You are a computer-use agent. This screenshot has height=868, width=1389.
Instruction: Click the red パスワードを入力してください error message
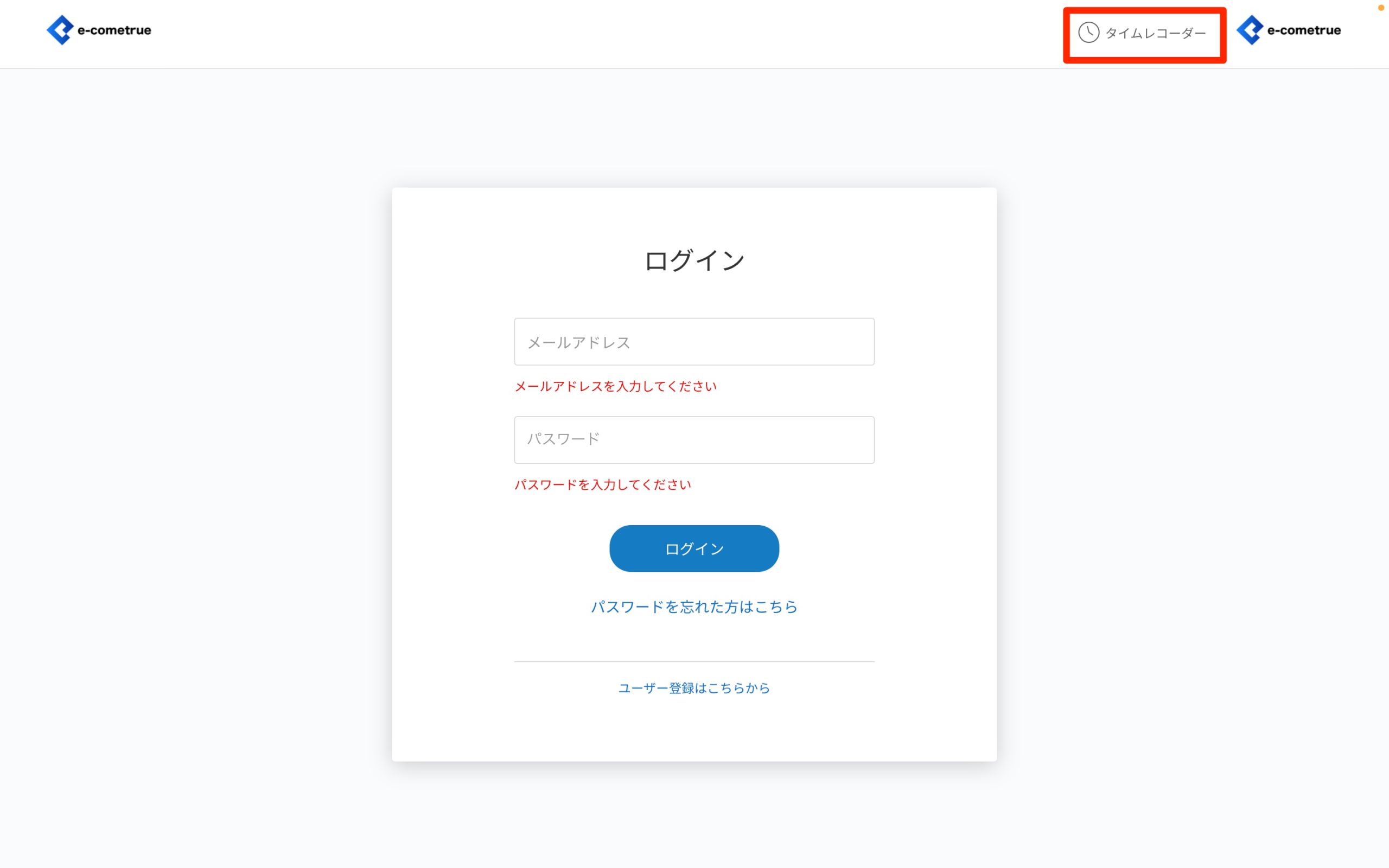603,484
